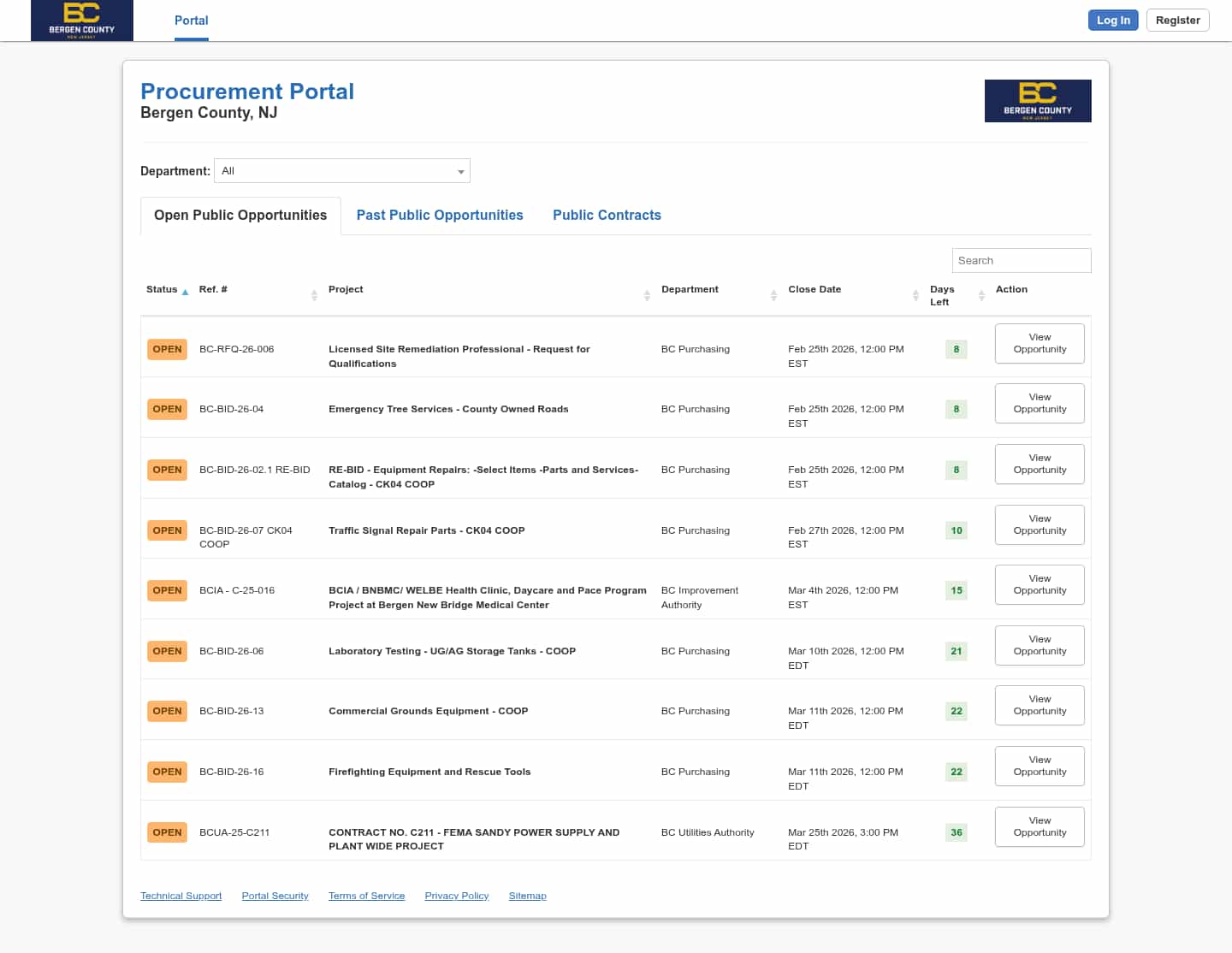View Opportunity for Emergency Tree Services
Viewport: 1232px width, 953px height.
(1039, 404)
